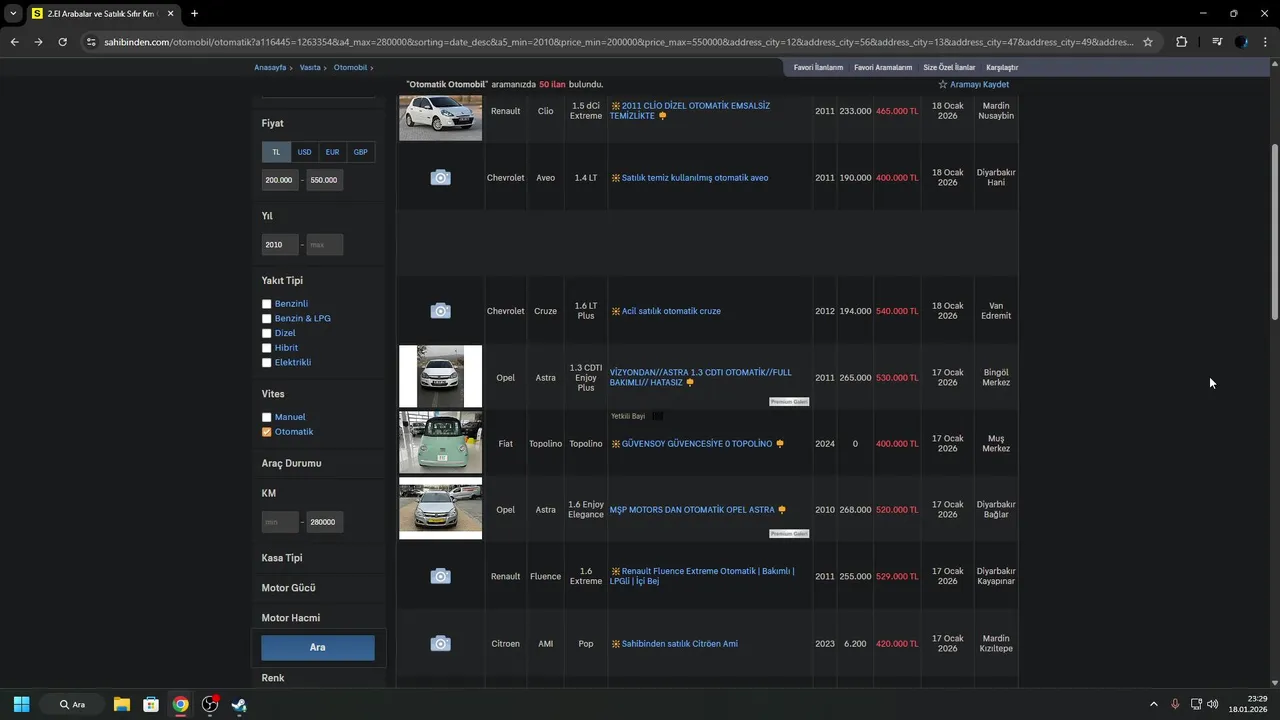Open Sahibinden satılık Citroën Ami listing

point(680,644)
